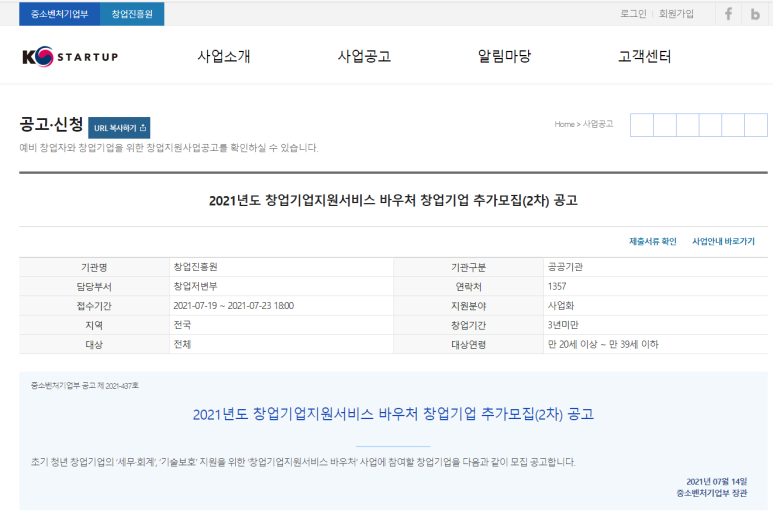Image resolution: width=773 pixels, height=515 pixels.
Task: Select the 전국 region value
Action: point(182,325)
